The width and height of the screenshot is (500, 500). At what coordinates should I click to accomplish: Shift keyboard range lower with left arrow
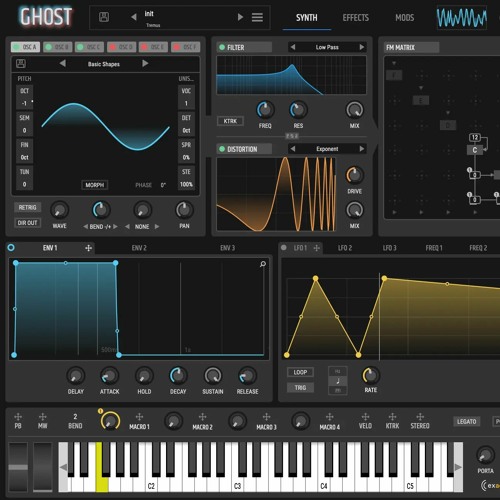(63, 467)
